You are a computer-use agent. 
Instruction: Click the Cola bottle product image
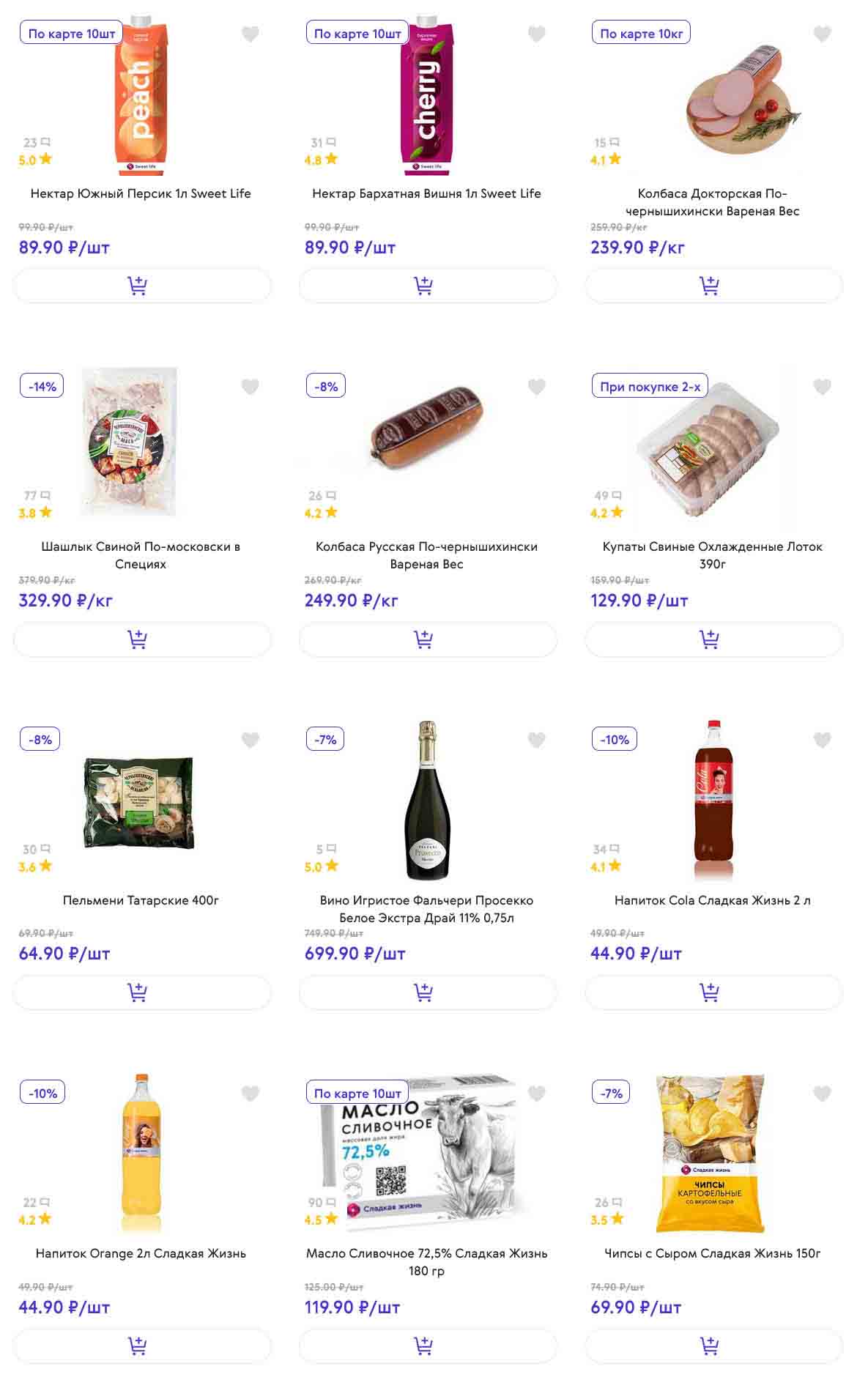(713, 802)
